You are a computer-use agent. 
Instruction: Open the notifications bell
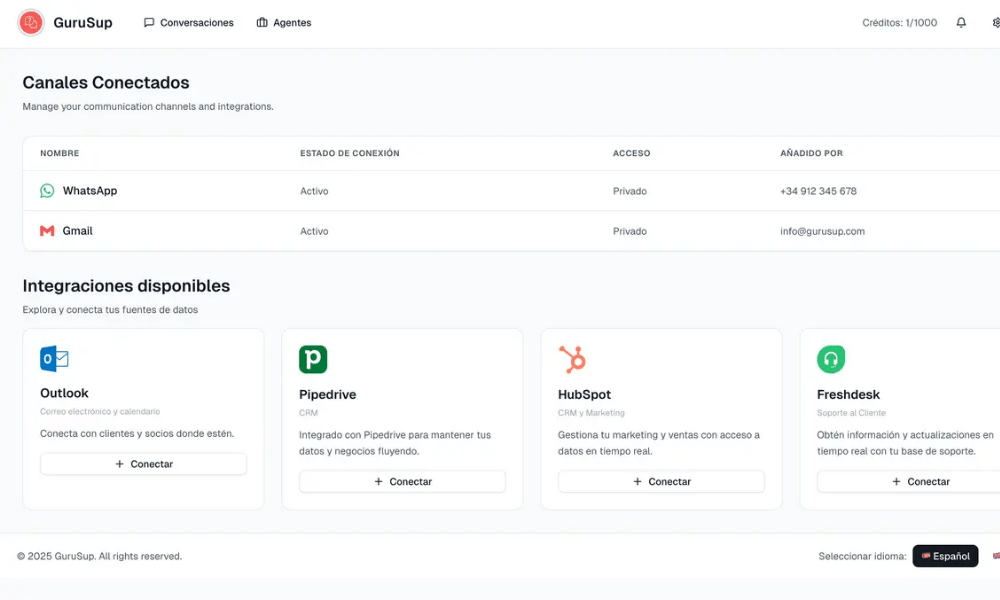pyautogui.click(x=961, y=23)
